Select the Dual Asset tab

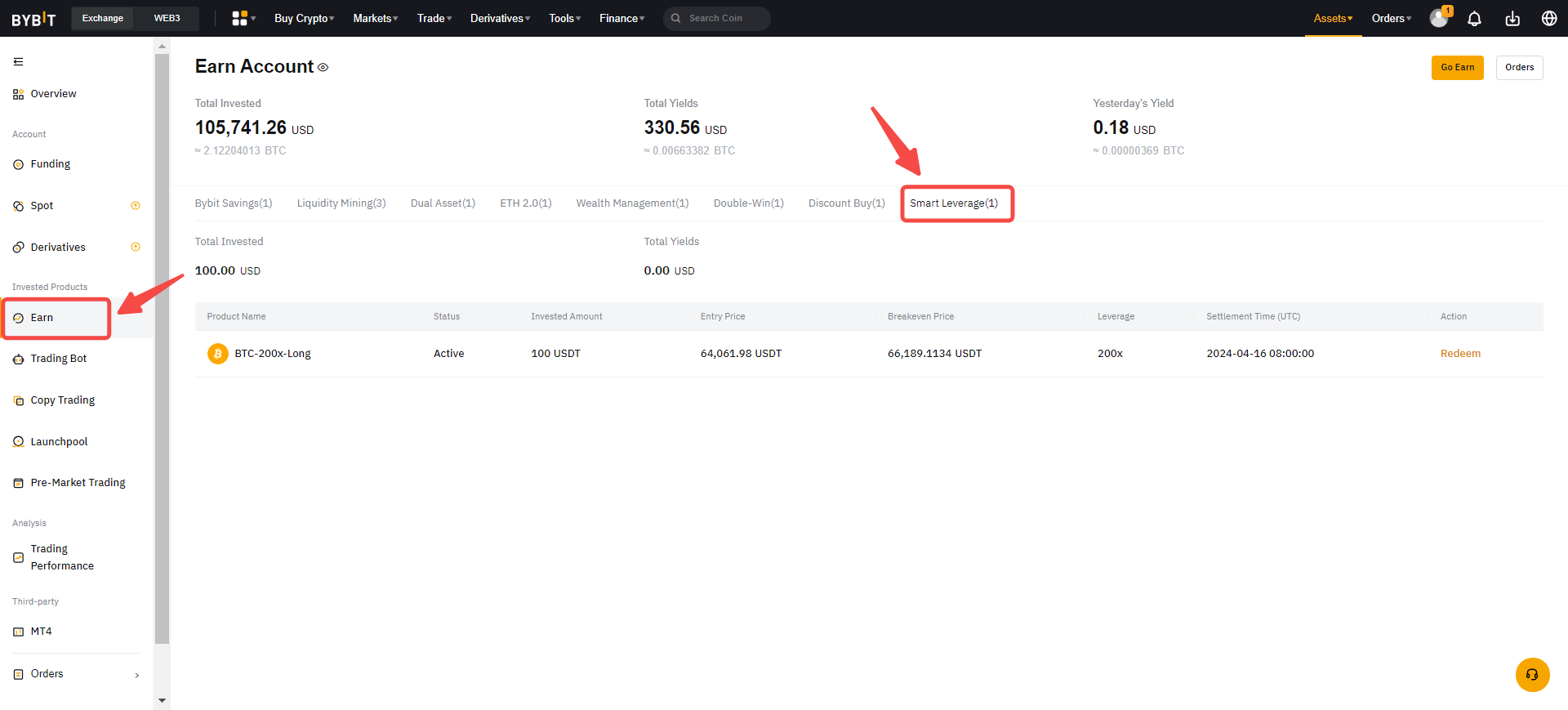[x=443, y=203]
